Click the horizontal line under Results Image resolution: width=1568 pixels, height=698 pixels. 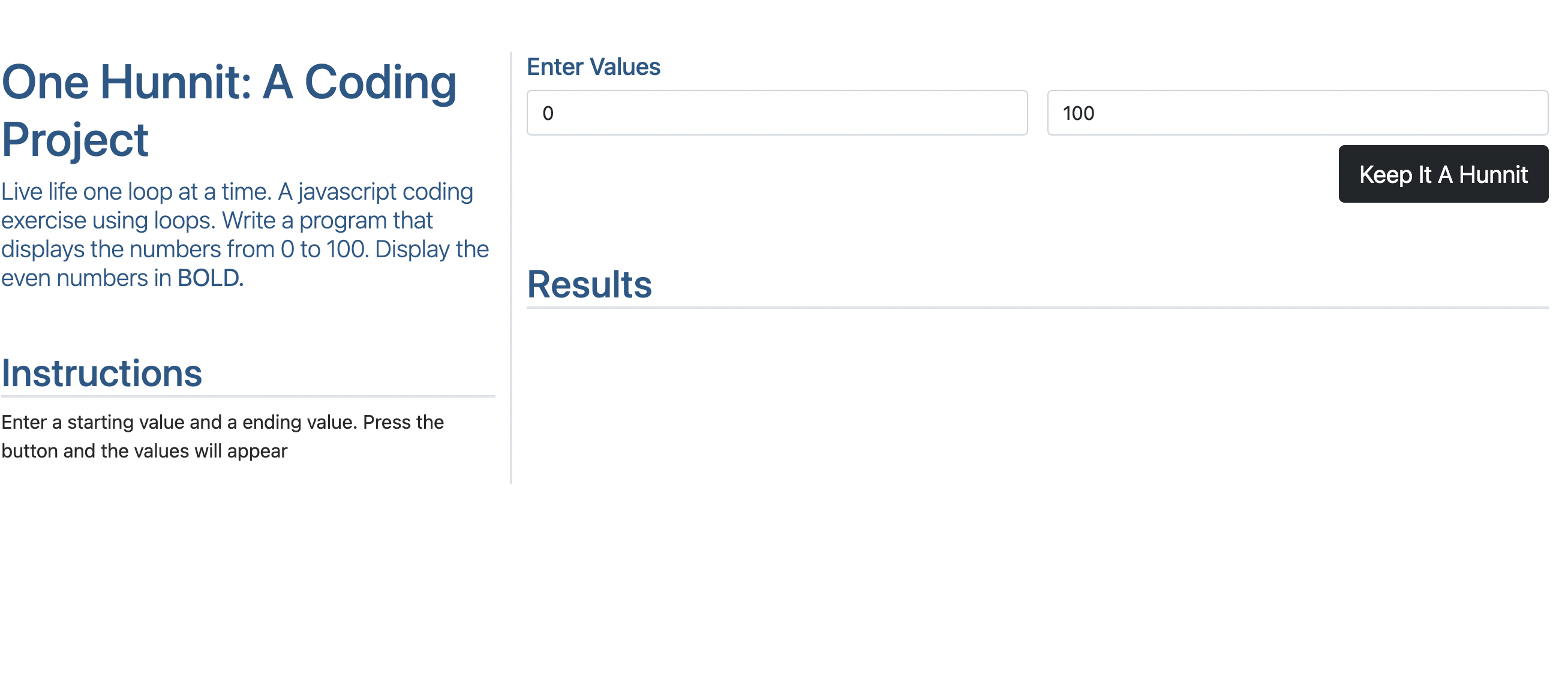(1037, 308)
